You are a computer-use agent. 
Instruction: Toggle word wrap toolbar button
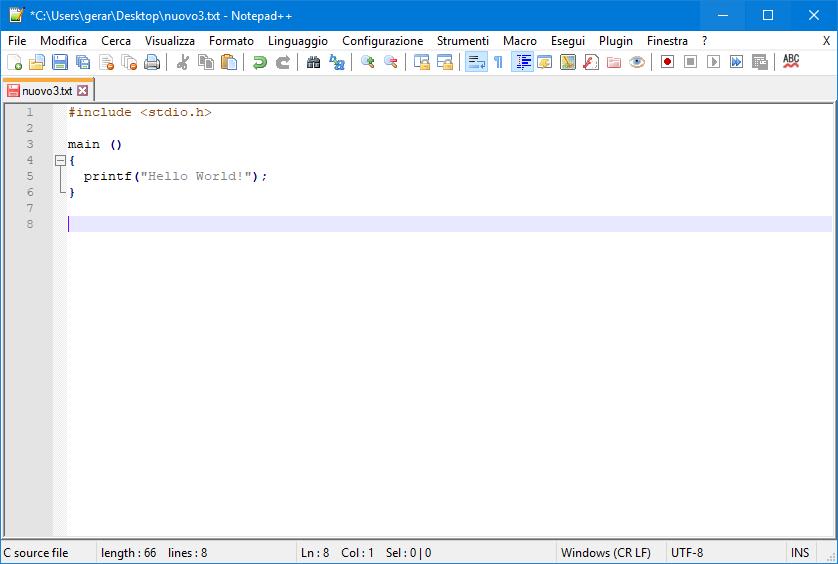point(476,63)
